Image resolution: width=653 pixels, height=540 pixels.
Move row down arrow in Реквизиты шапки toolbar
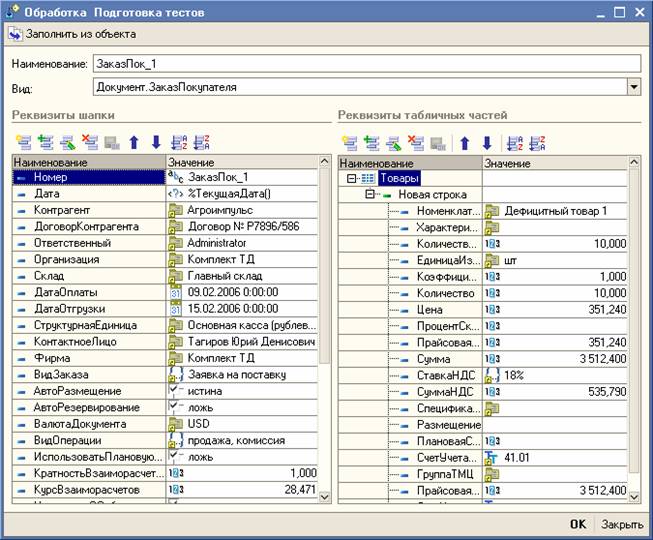coord(156,142)
